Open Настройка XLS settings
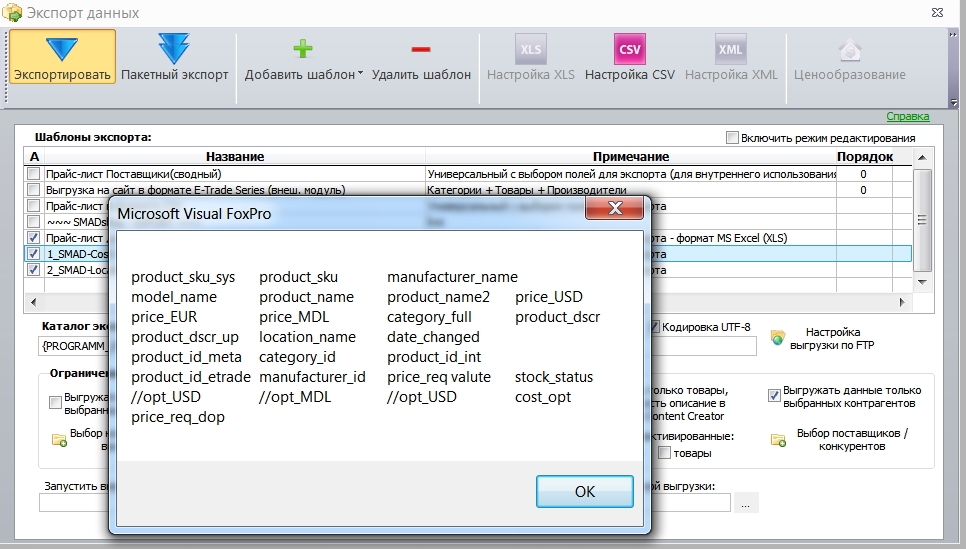This screenshot has width=966, height=549. point(530,57)
